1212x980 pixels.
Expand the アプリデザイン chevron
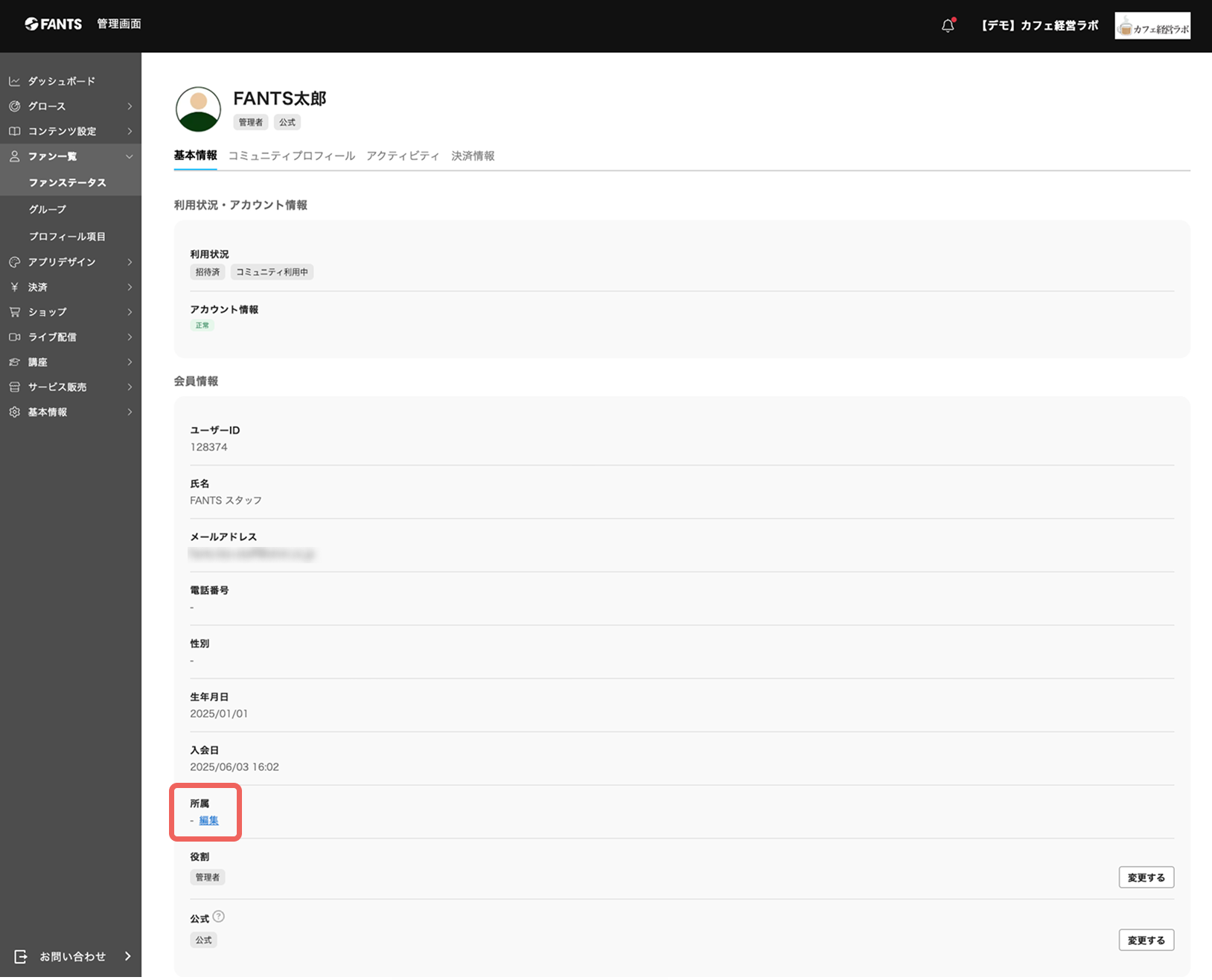coord(130,262)
